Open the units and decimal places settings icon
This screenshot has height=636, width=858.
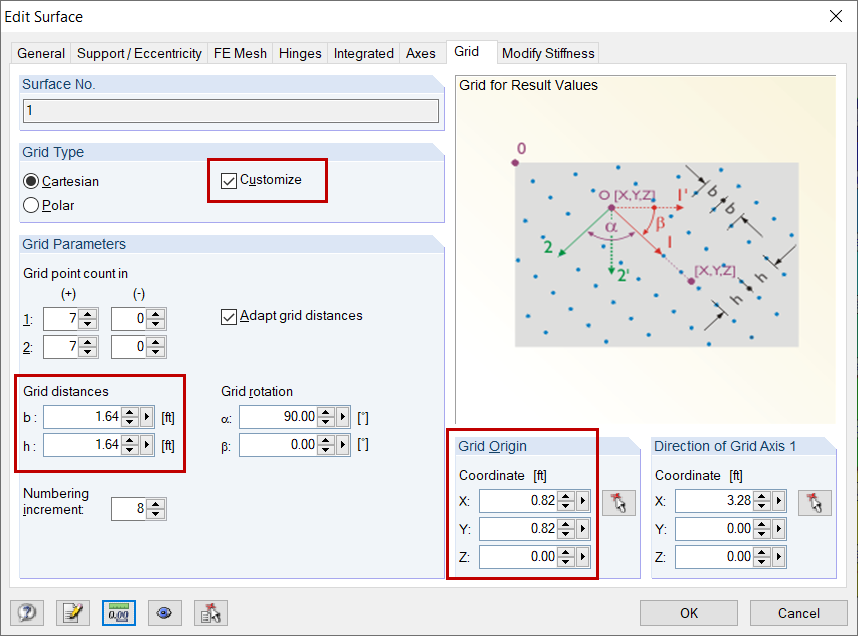coord(118,612)
